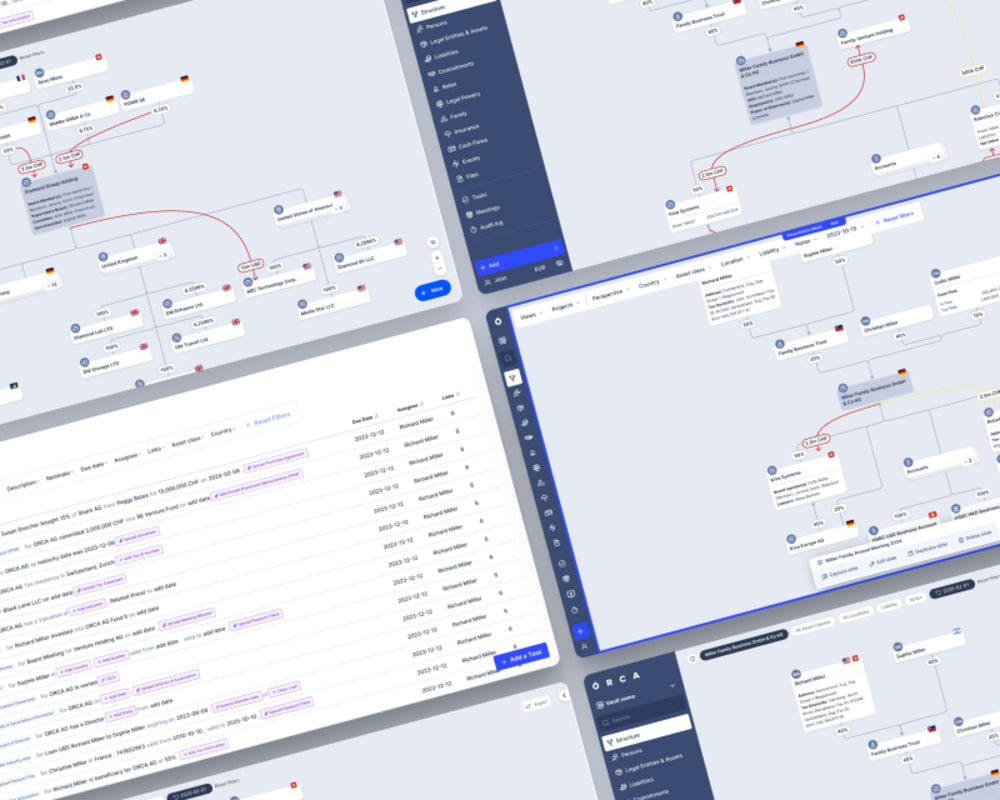The width and height of the screenshot is (1000, 800).
Task: Open Persons in the top sidebar
Action: click(432, 27)
